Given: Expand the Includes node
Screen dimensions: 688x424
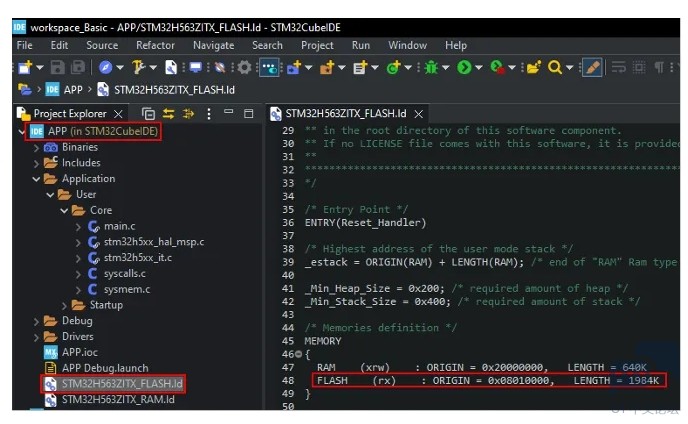Looking at the screenshot, I should (36, 163).
